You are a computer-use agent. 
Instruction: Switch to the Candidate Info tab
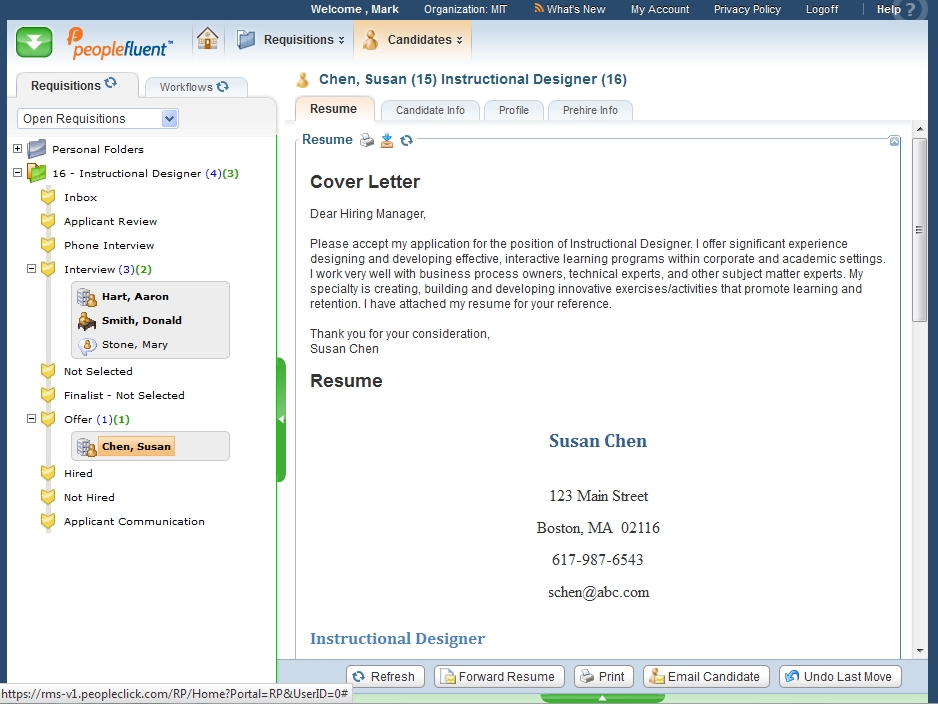pos(430,110)
